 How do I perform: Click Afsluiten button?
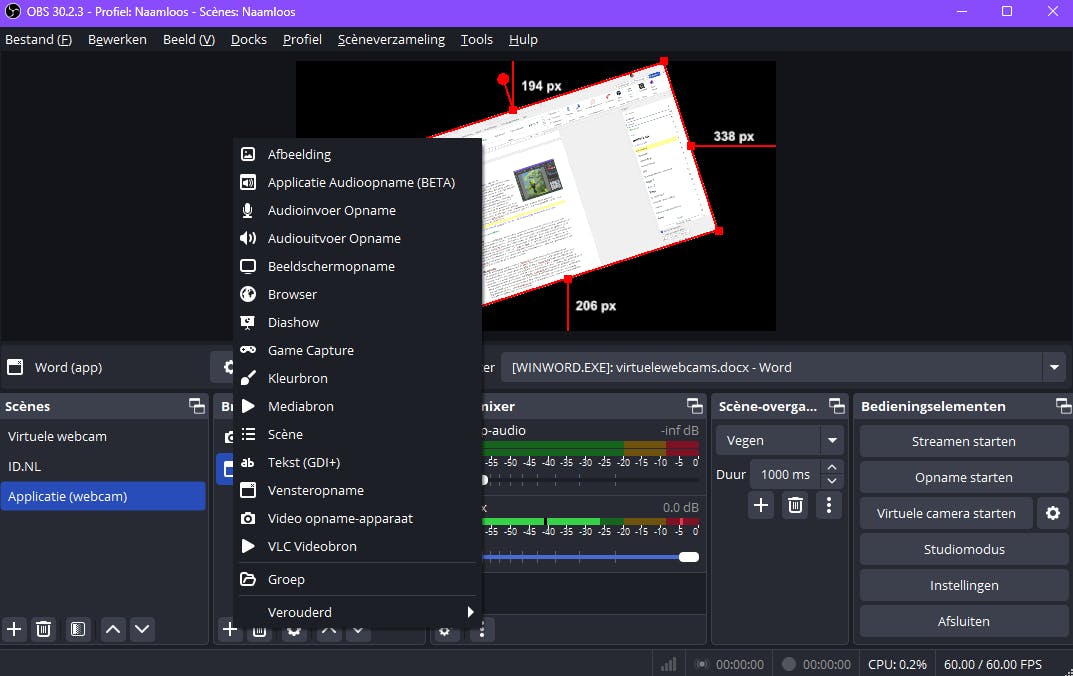pyautogui.click(x=964, y=621)
